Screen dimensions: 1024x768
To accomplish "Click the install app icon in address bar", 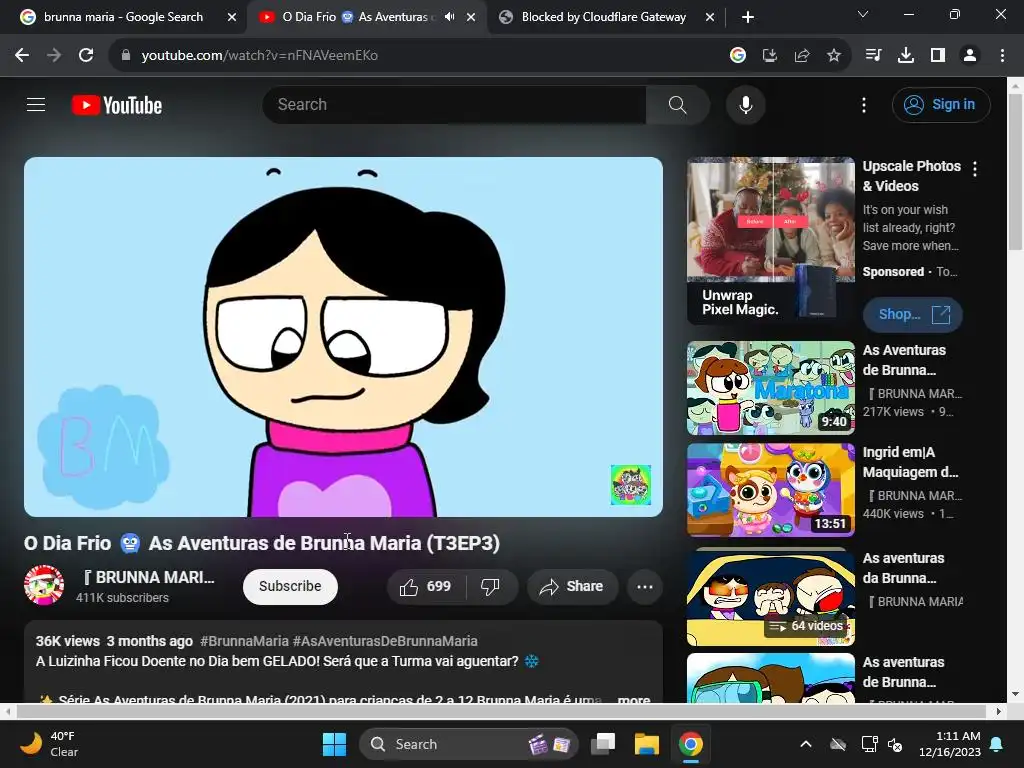I will pyautogui.click(x=769, y=56).
